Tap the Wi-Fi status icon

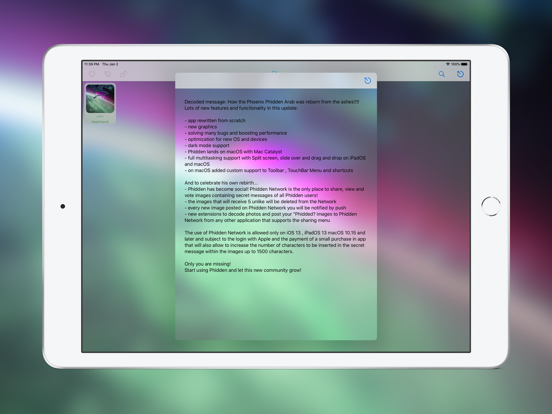(x=448, y=64)
